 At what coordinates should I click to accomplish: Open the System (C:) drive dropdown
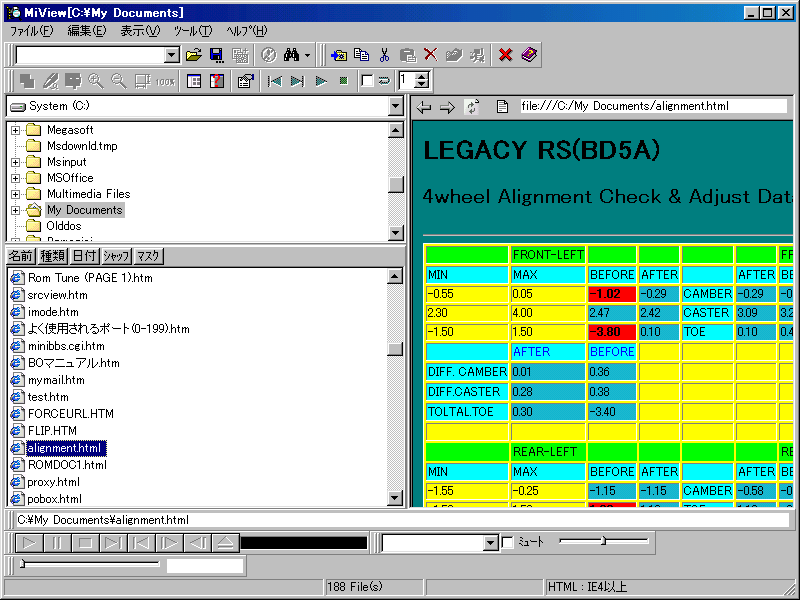(x=395, y=106)
